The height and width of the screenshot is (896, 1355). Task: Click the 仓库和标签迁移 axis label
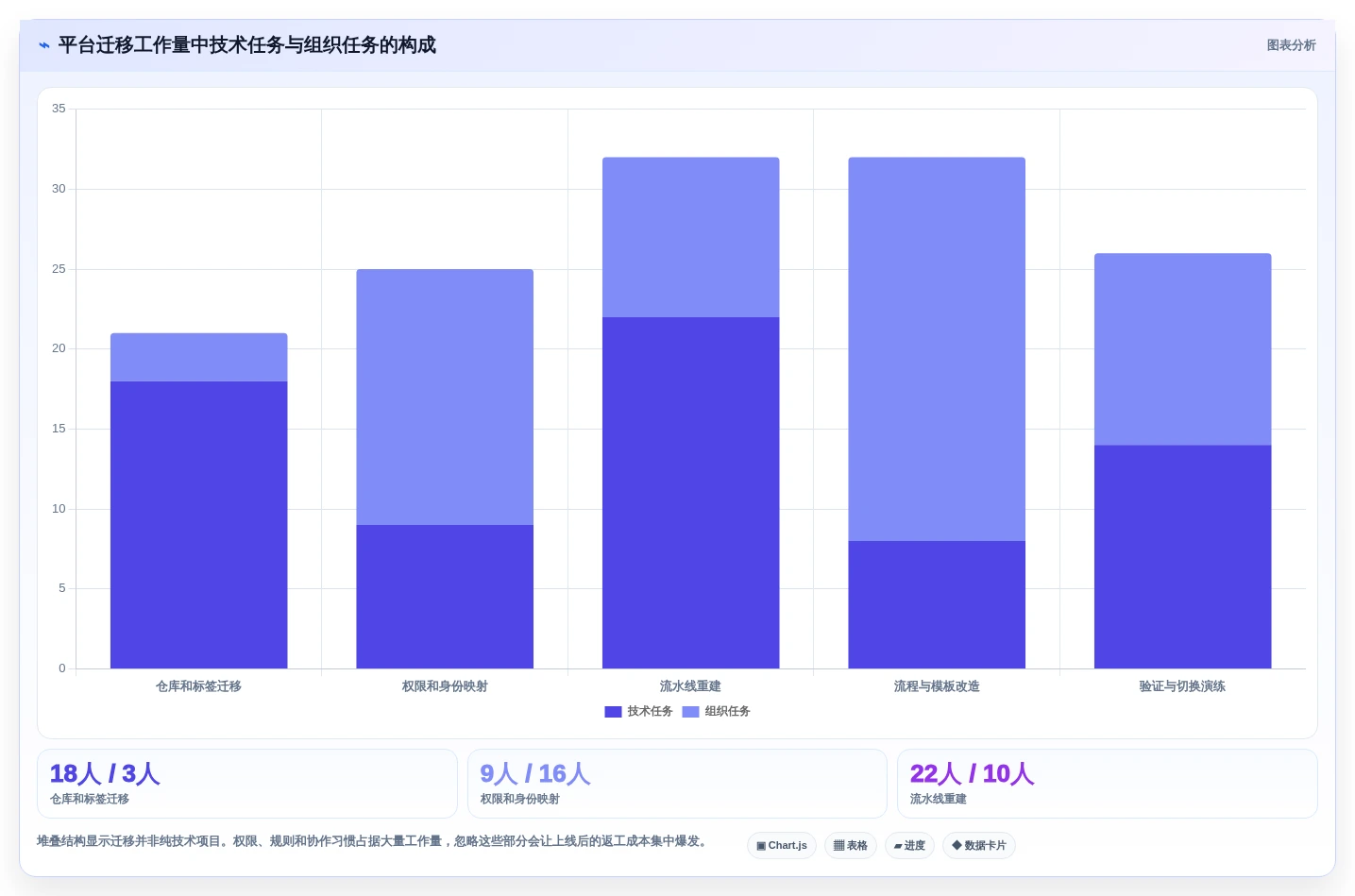[199, 686]
